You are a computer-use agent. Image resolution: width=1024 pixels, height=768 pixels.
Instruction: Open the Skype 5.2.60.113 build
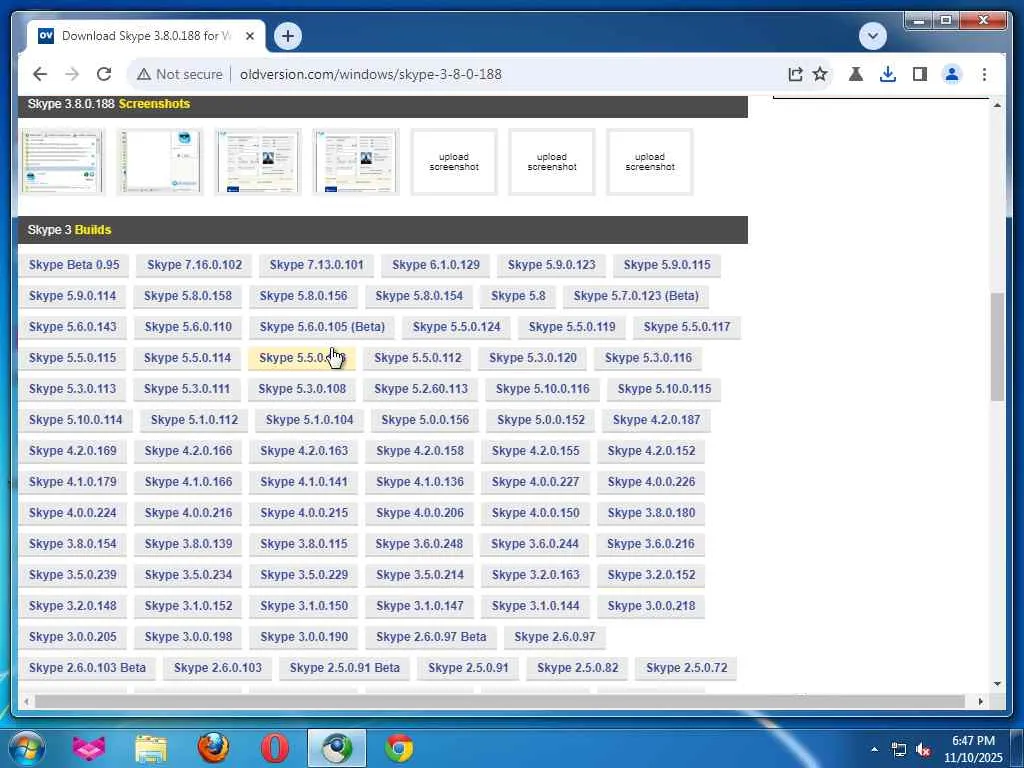tap(421, 389)
